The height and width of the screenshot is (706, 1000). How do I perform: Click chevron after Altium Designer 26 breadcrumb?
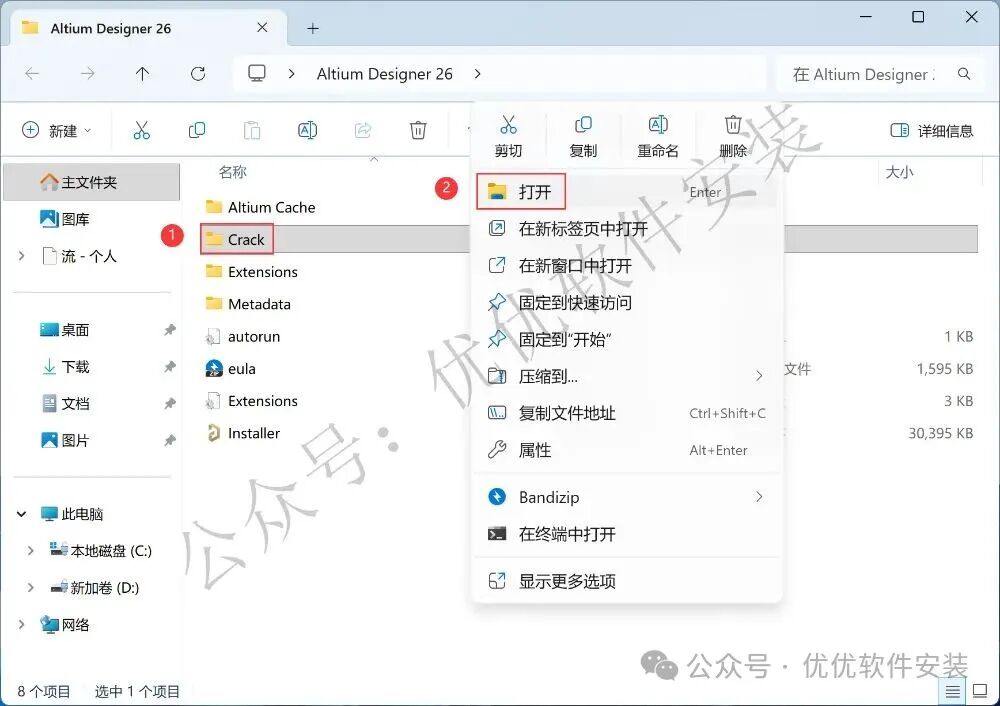pyautogui.click(x=478, y=74)
